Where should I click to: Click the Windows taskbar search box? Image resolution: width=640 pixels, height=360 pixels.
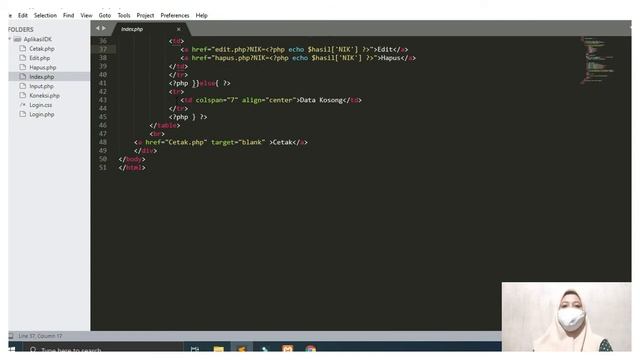click(x=102, y=348)
